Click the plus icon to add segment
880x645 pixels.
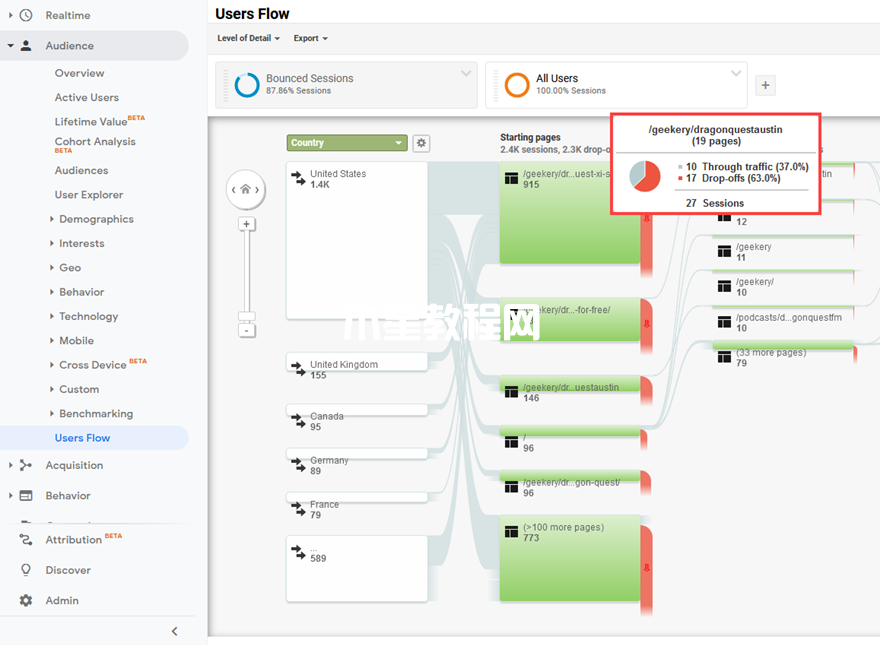click(x=765, y=85)
